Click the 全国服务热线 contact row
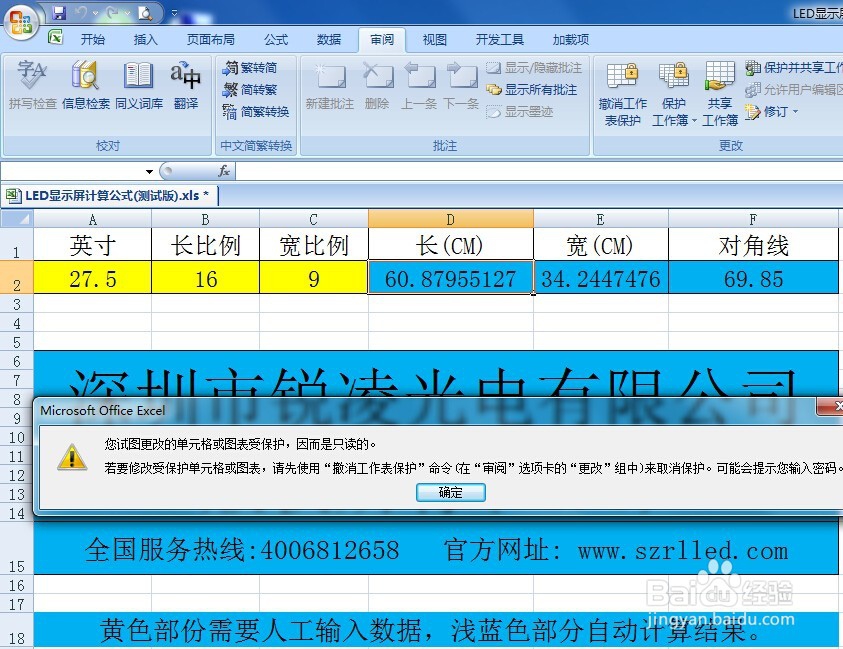The width and height of the screenshot is (843, 649). [435, 550]
